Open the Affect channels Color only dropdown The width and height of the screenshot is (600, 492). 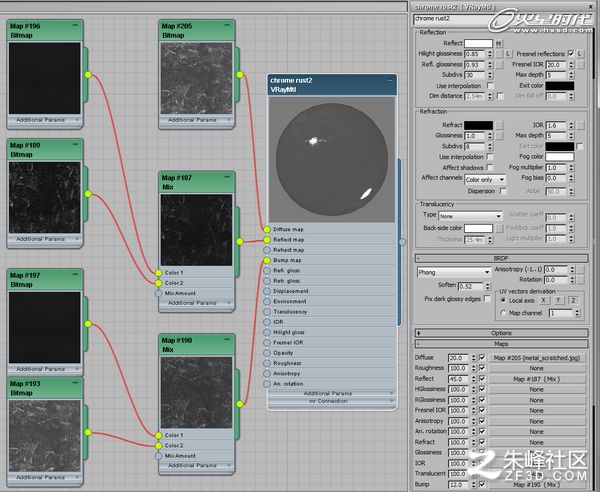tap(485, 179)
